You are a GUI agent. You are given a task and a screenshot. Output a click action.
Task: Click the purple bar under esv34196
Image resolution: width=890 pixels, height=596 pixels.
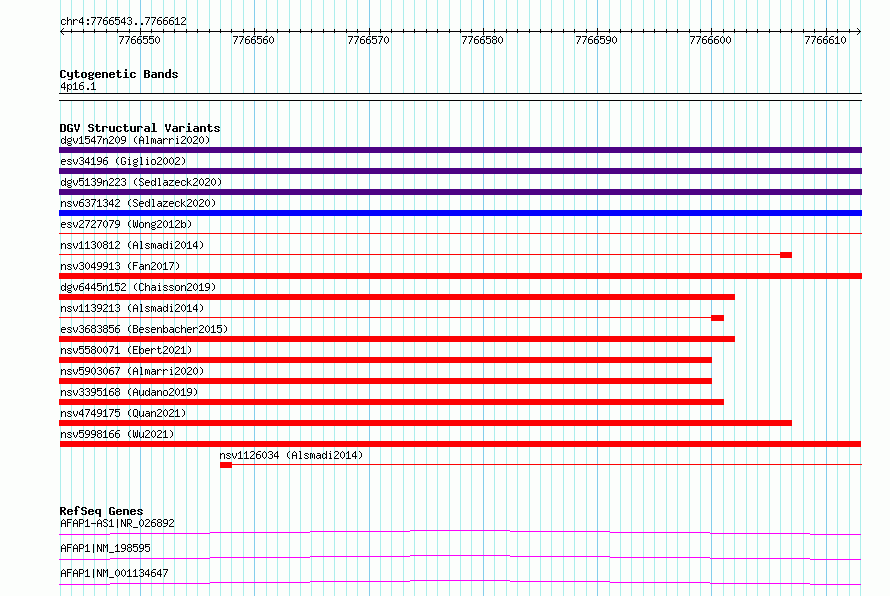pyautogui.click(x=460, y=171)
